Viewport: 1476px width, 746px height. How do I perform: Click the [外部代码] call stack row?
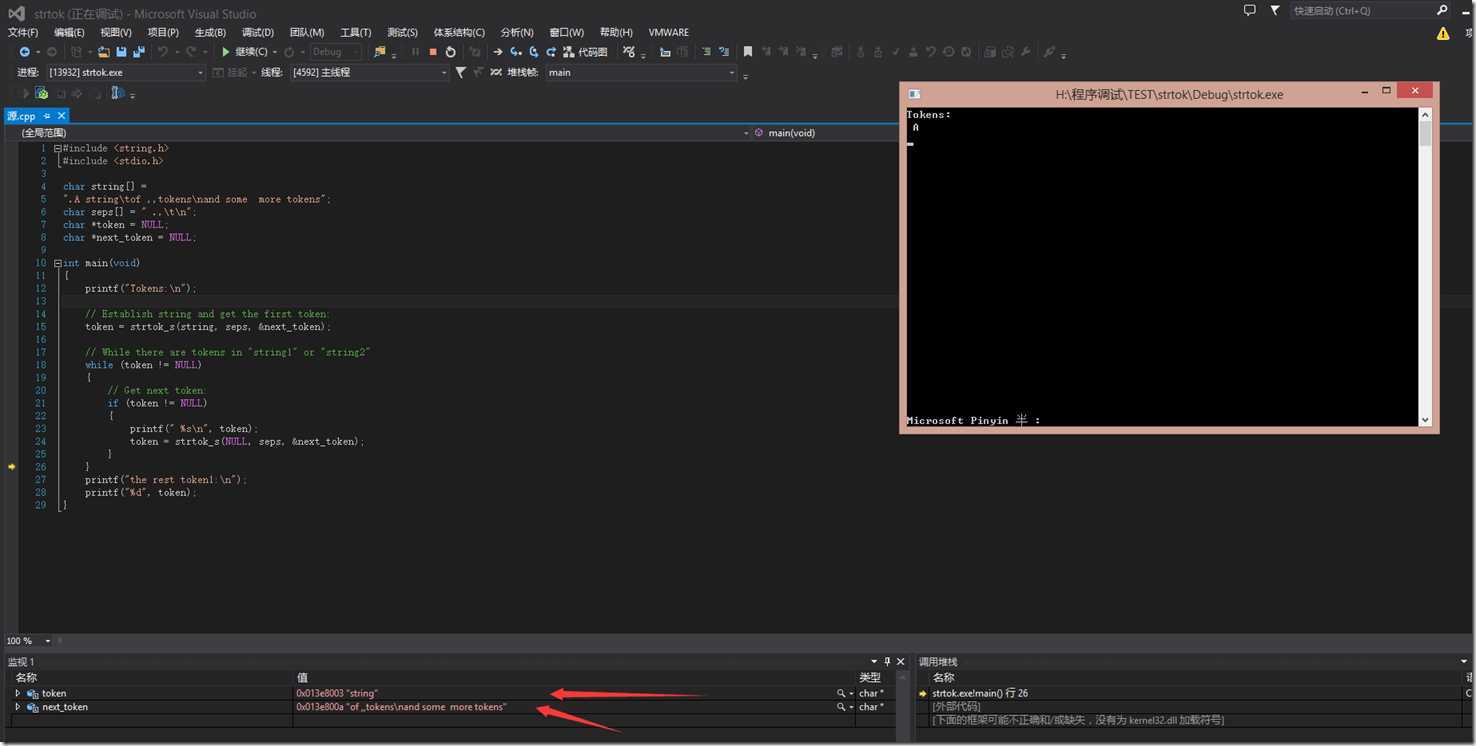[x=955, y=707]
